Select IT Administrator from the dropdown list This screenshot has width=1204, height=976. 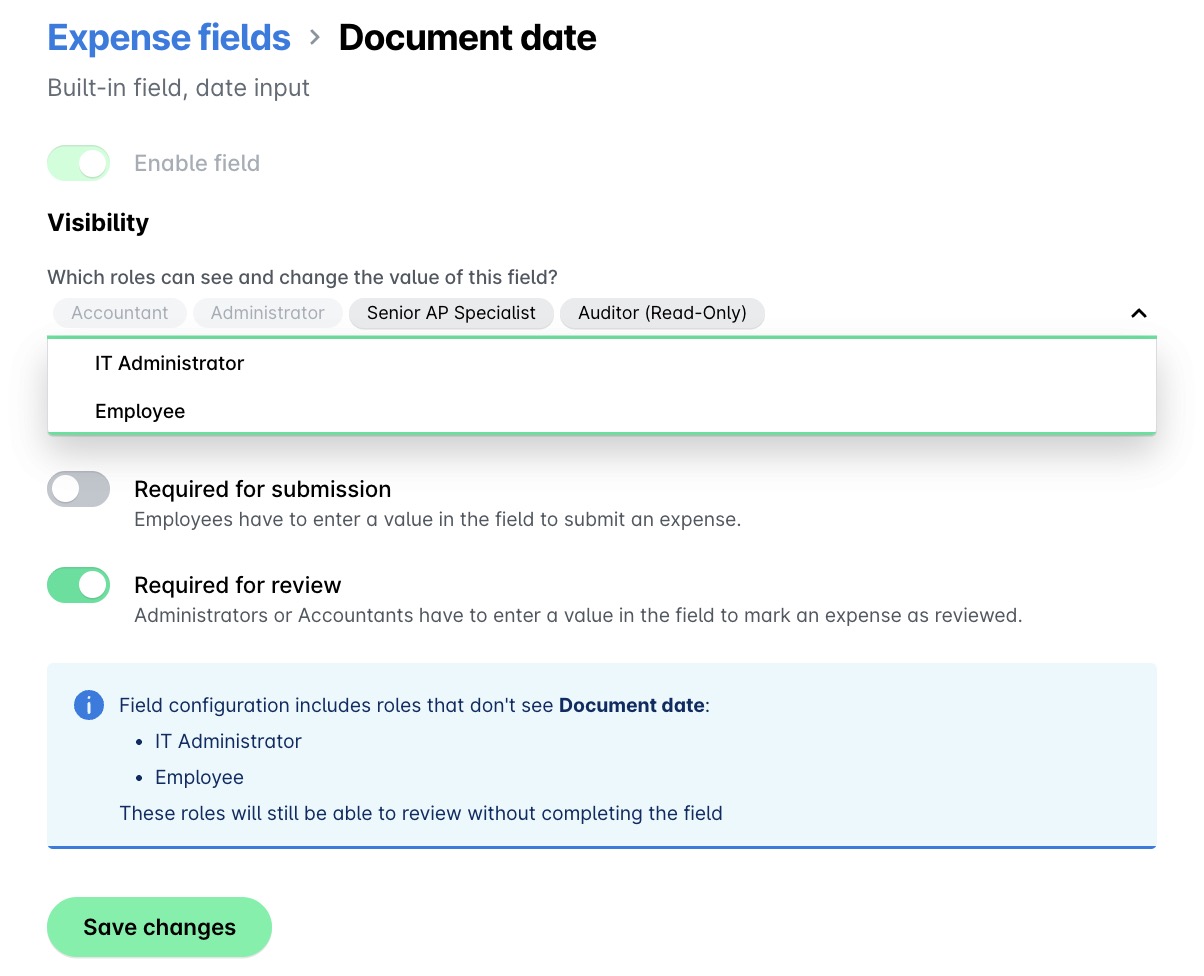(169, 363)
